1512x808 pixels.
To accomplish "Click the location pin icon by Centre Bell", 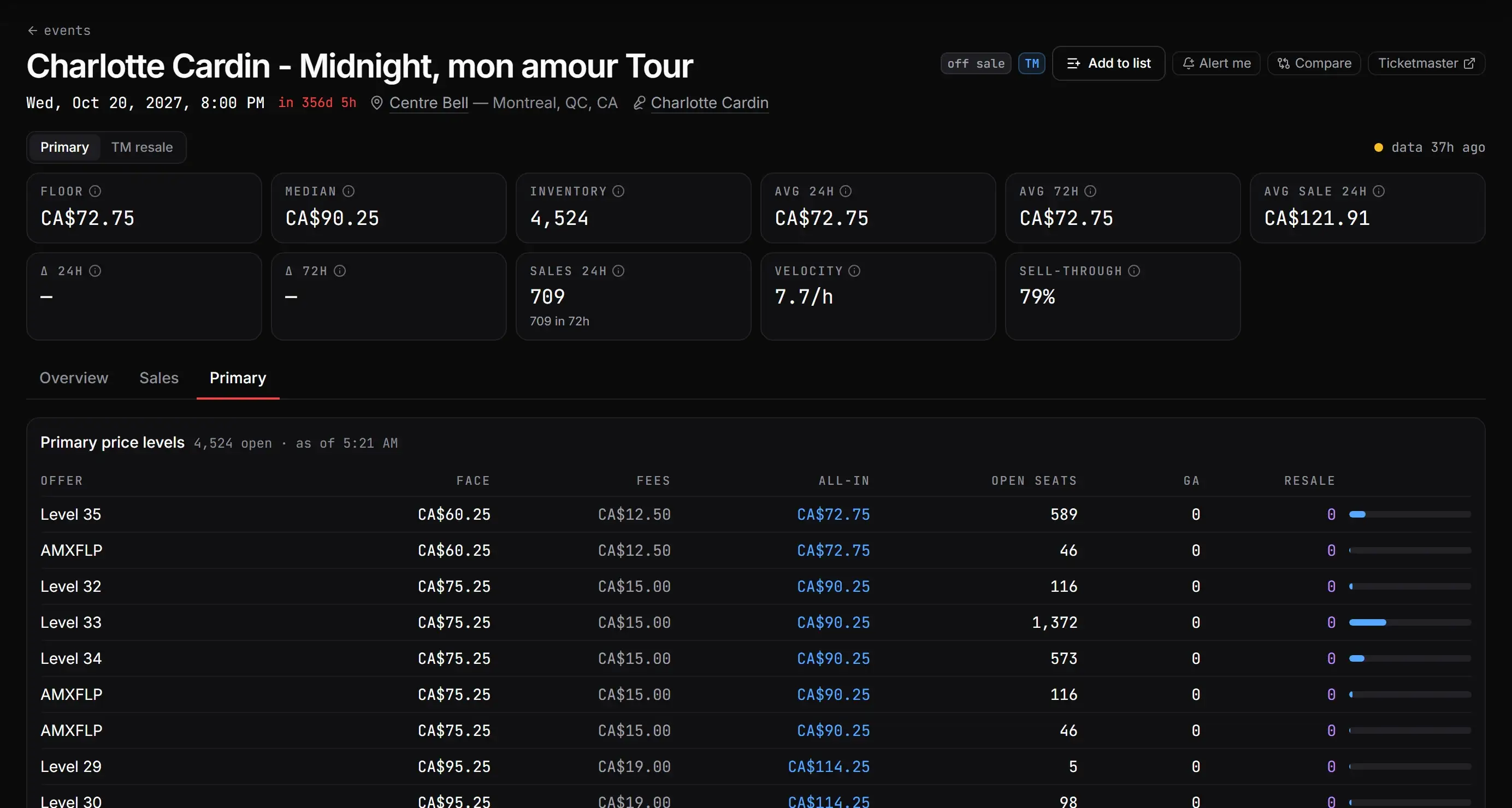I will point(377,103).
